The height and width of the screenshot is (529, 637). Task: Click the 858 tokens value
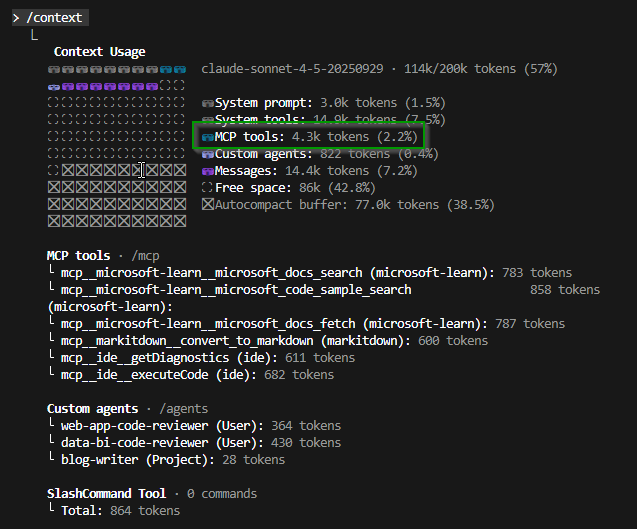pyautogui.click(x=565, y=290)
